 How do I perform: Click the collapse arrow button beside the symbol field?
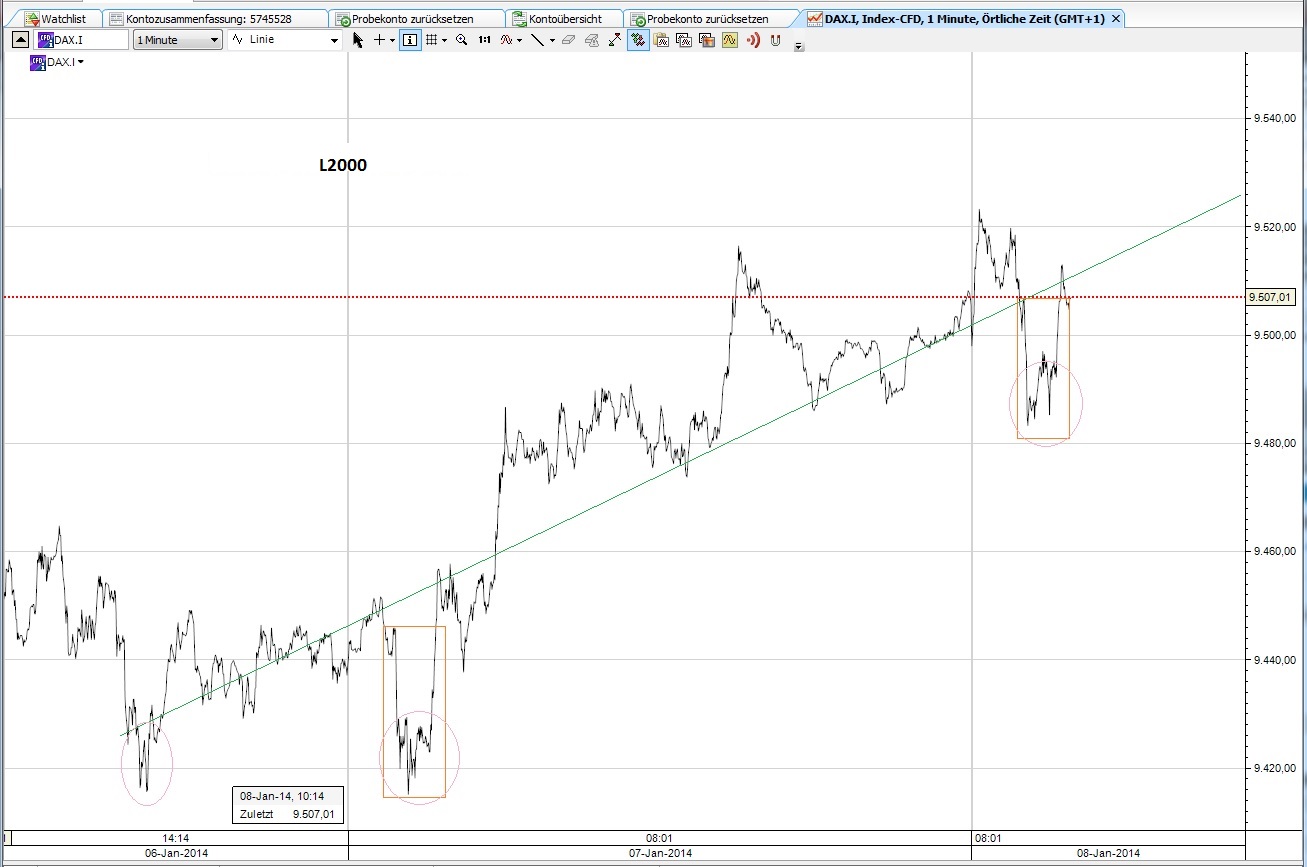tap(19, 40)
